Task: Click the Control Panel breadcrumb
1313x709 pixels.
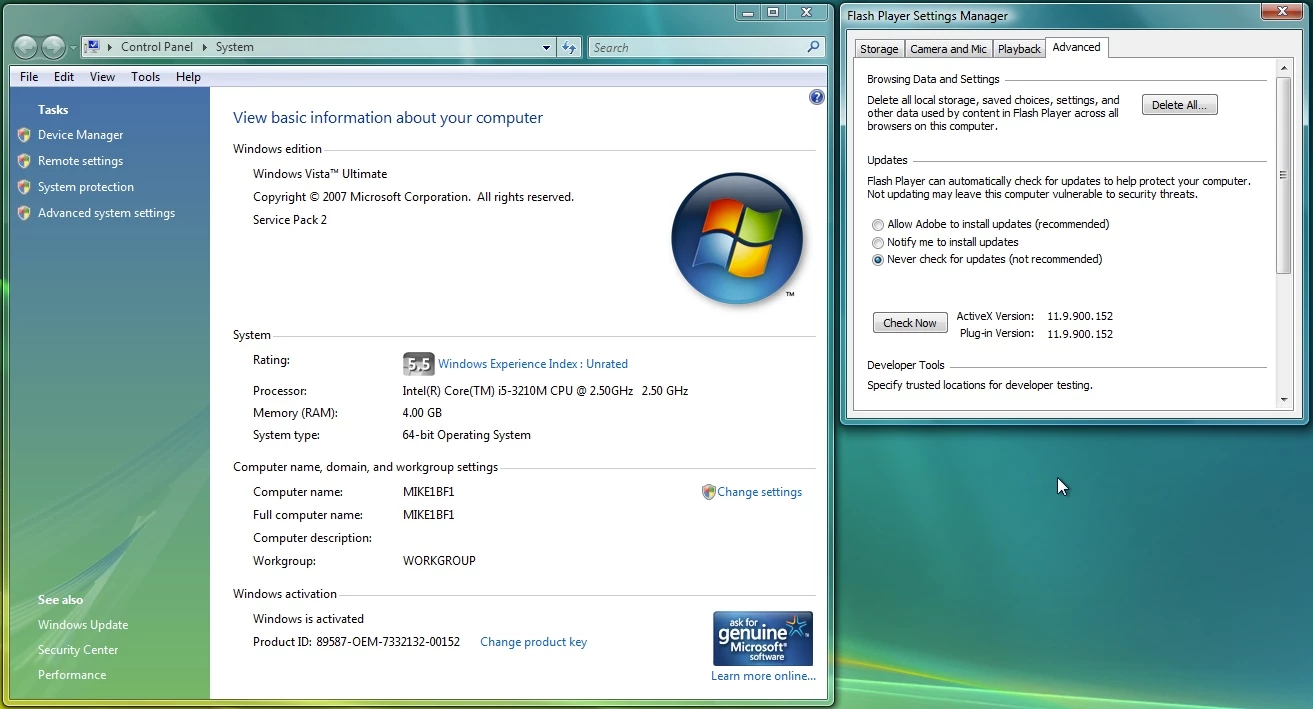Action: coord(158,47)
